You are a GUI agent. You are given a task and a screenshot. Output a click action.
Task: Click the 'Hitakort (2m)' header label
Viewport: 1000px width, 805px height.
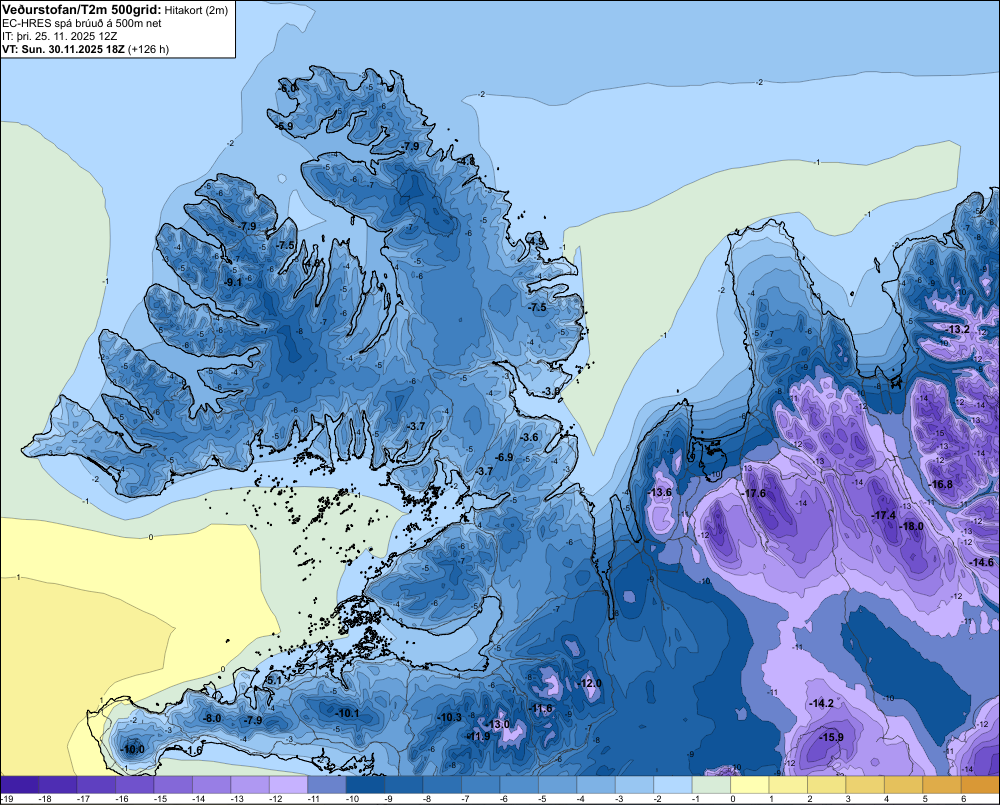tap(196, 10)
